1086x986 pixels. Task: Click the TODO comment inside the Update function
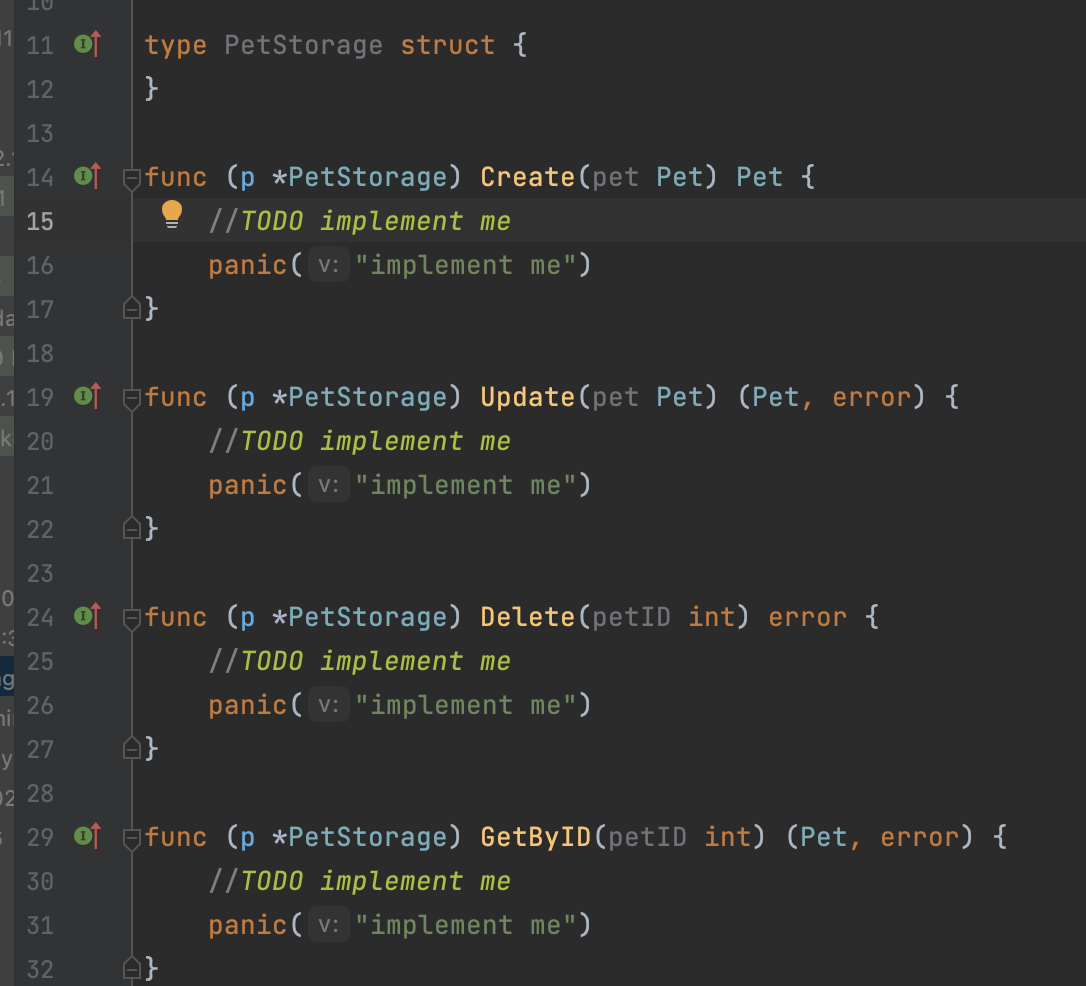[x=360, y=441]
